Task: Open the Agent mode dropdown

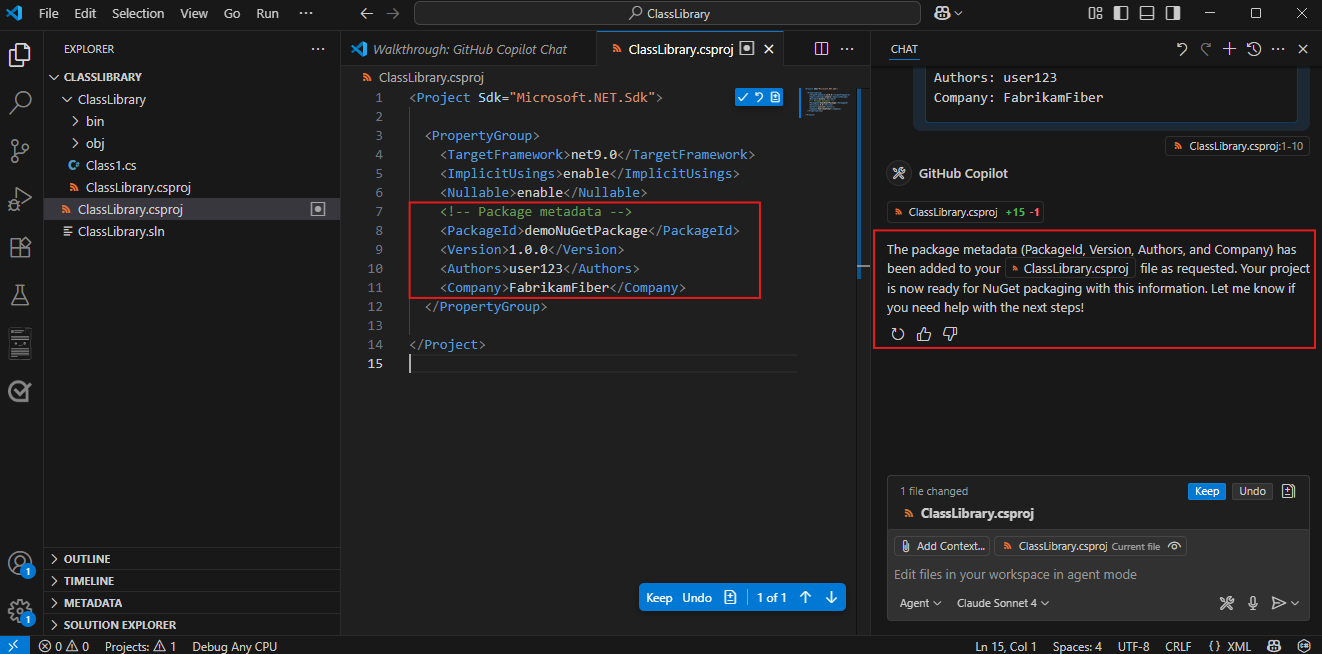Action: pos(919,603)
